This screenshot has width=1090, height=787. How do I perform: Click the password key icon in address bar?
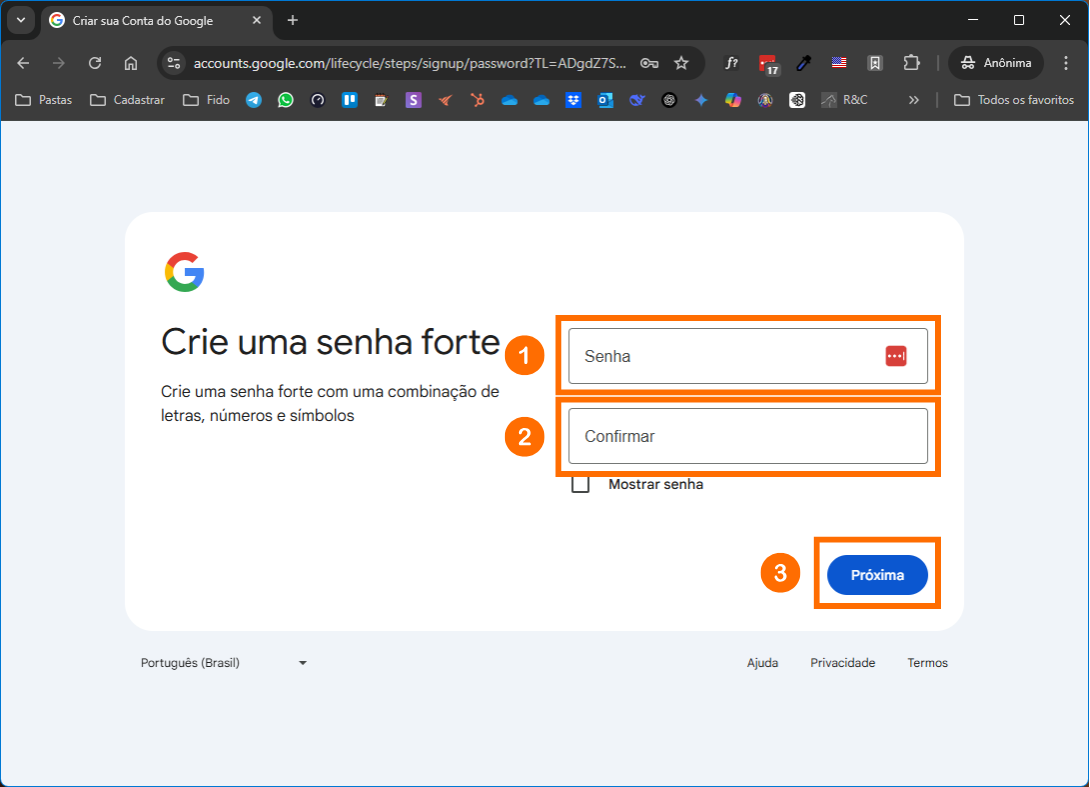[649, 63]
